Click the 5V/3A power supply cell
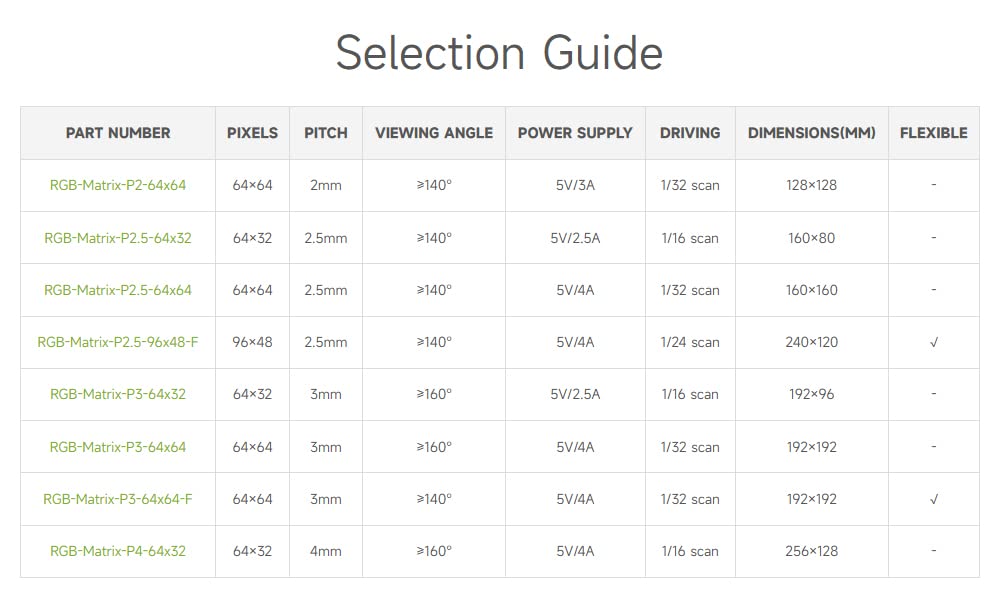 click(x=575, y=185)
